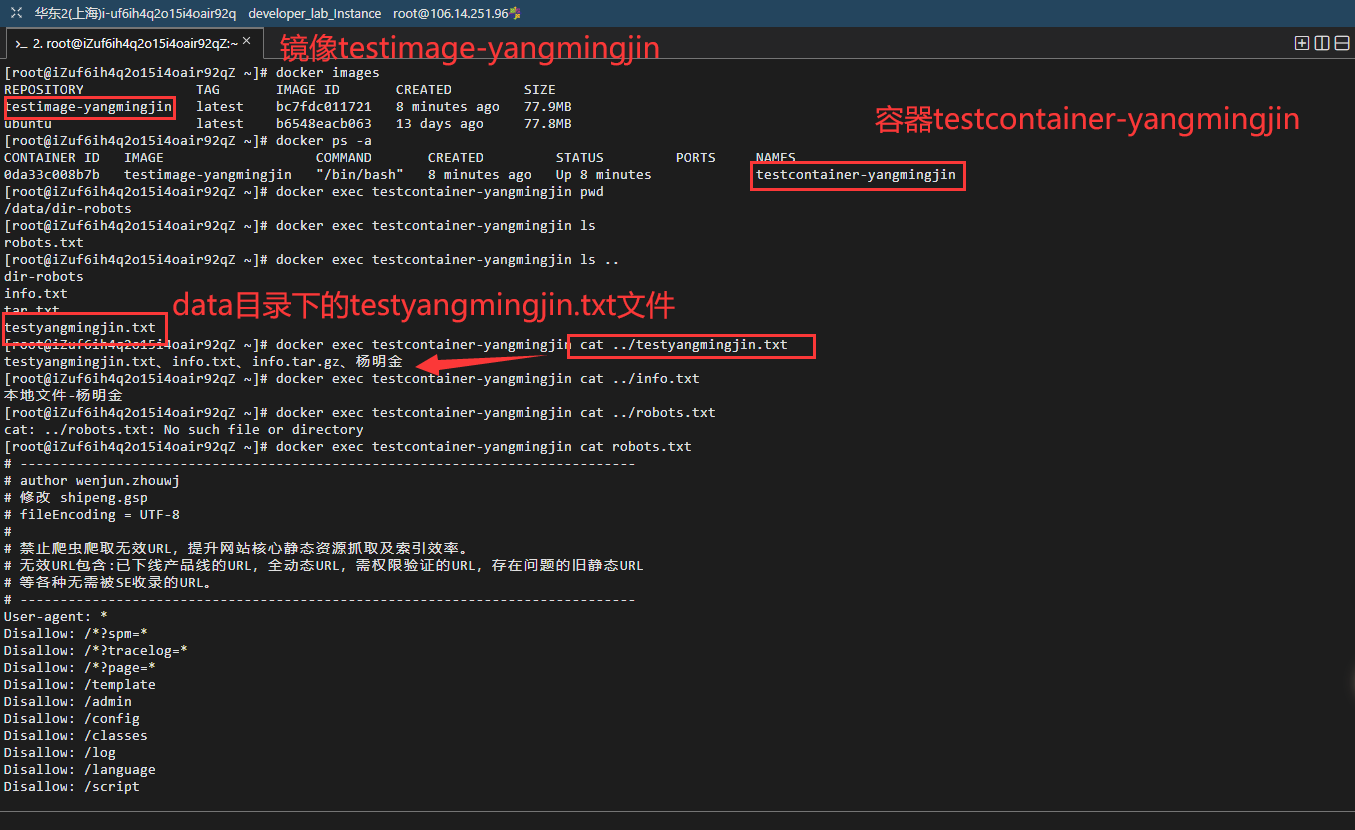Click the 'Disallow: /classes' line

point(76,736)
